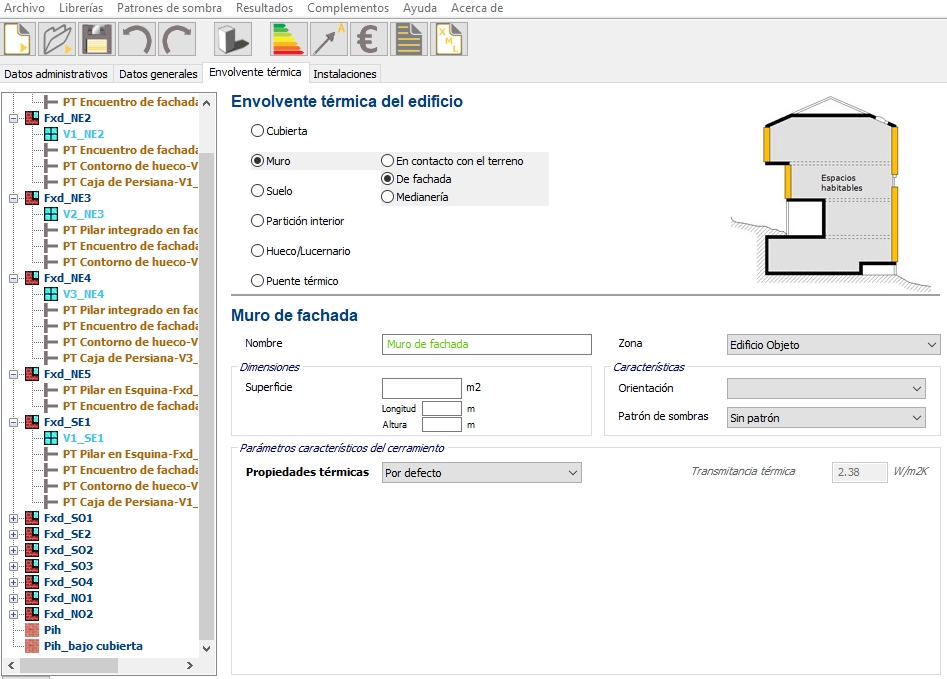Select the Cubierta radio button
The image size is (947, 679).
258,131
